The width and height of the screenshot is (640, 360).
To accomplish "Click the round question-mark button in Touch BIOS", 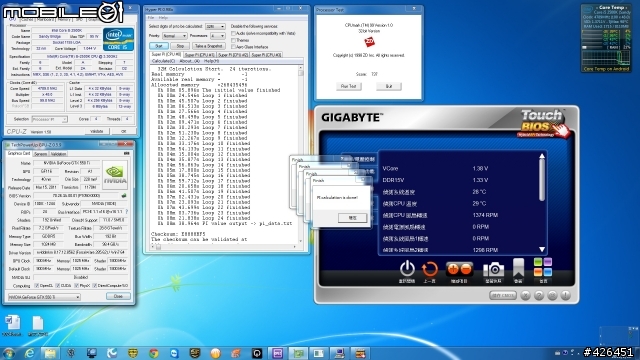I will (x=539, y=295).
